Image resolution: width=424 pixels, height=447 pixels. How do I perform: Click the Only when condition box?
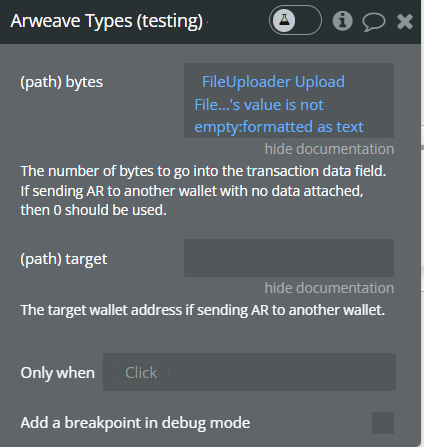click(249, 372)
